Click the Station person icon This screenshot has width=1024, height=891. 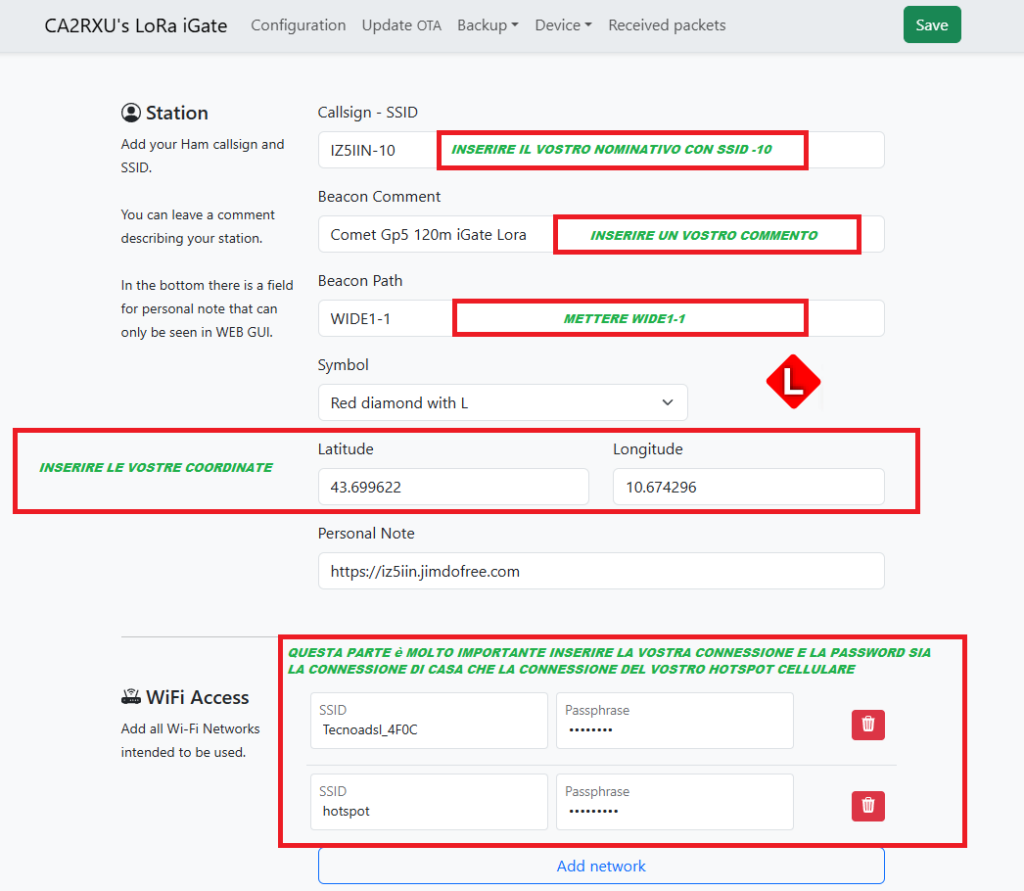click(131, 113)
